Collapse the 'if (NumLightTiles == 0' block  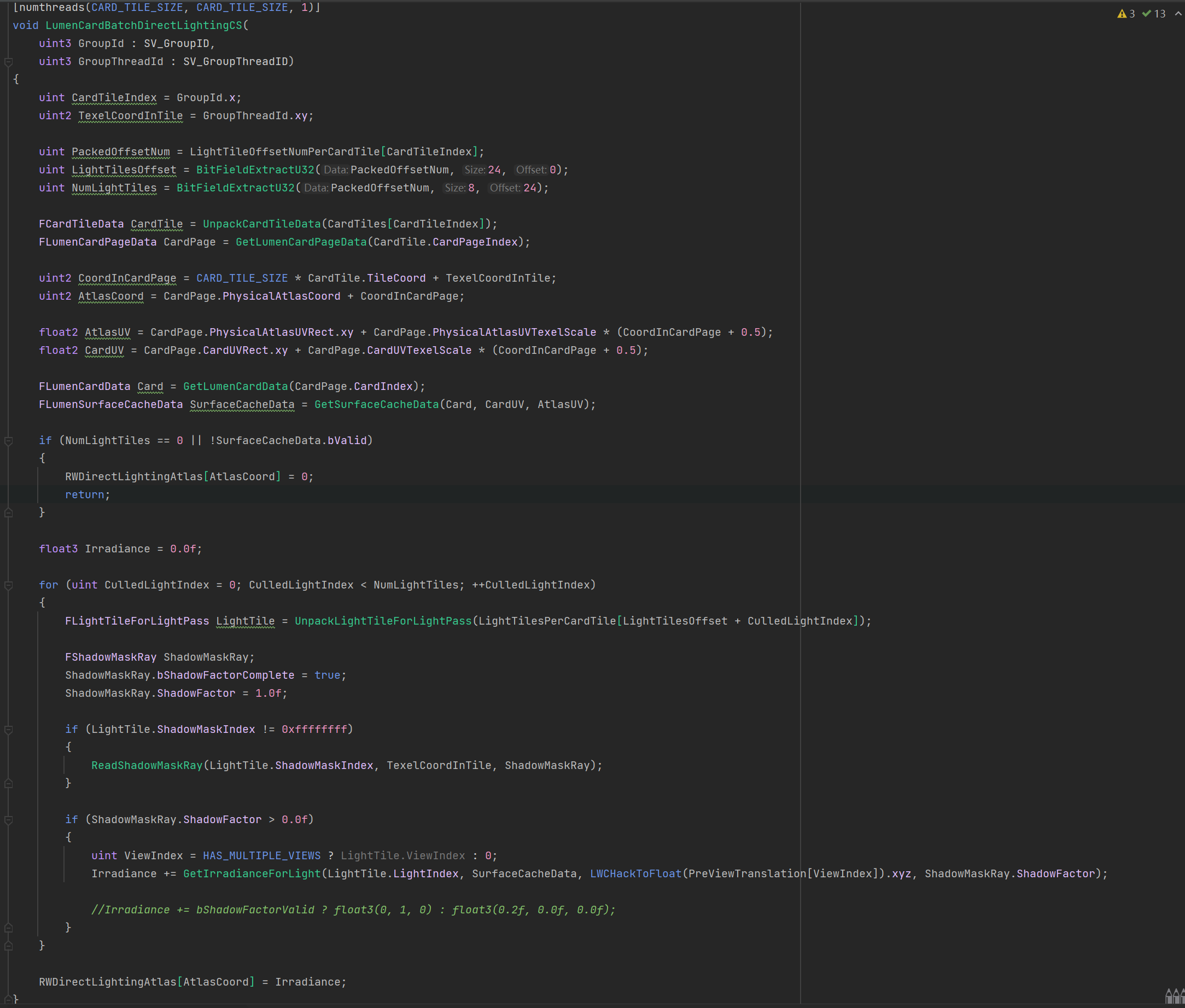(x=9, y=441)
